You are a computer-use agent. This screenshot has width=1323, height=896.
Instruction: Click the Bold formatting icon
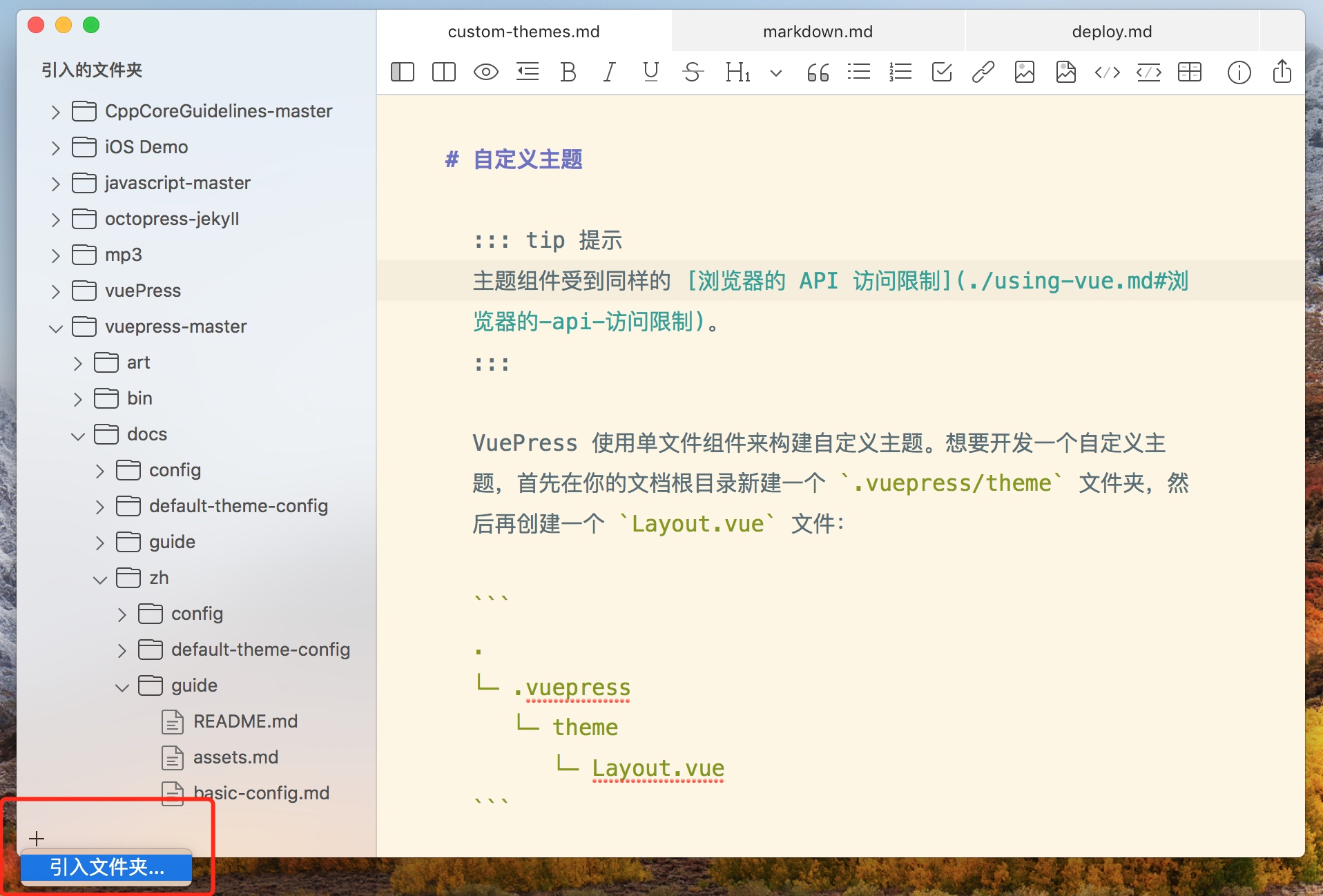(568, 72)
